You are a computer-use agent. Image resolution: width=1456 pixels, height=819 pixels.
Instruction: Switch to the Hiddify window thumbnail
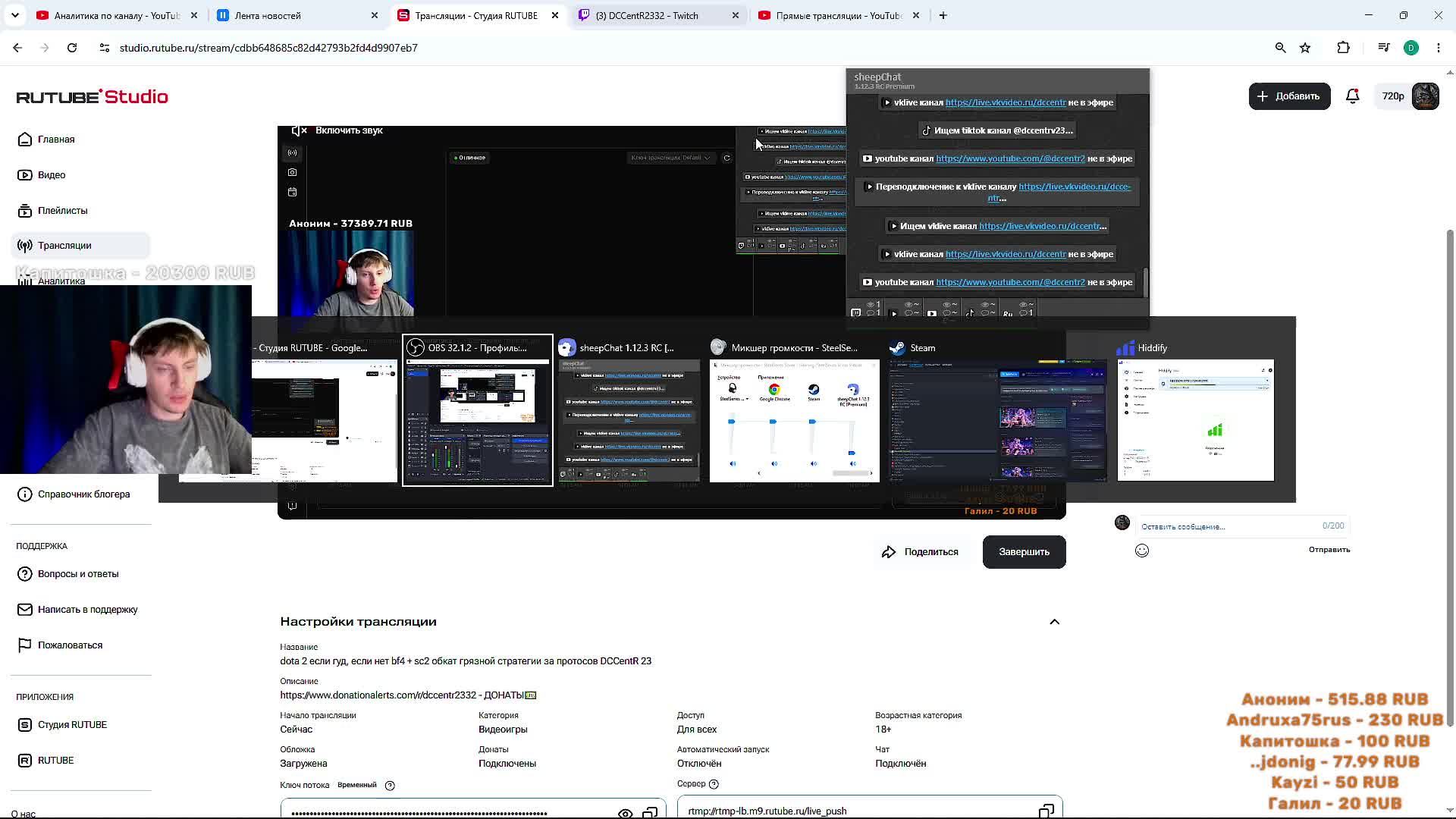coord(1196,410)
